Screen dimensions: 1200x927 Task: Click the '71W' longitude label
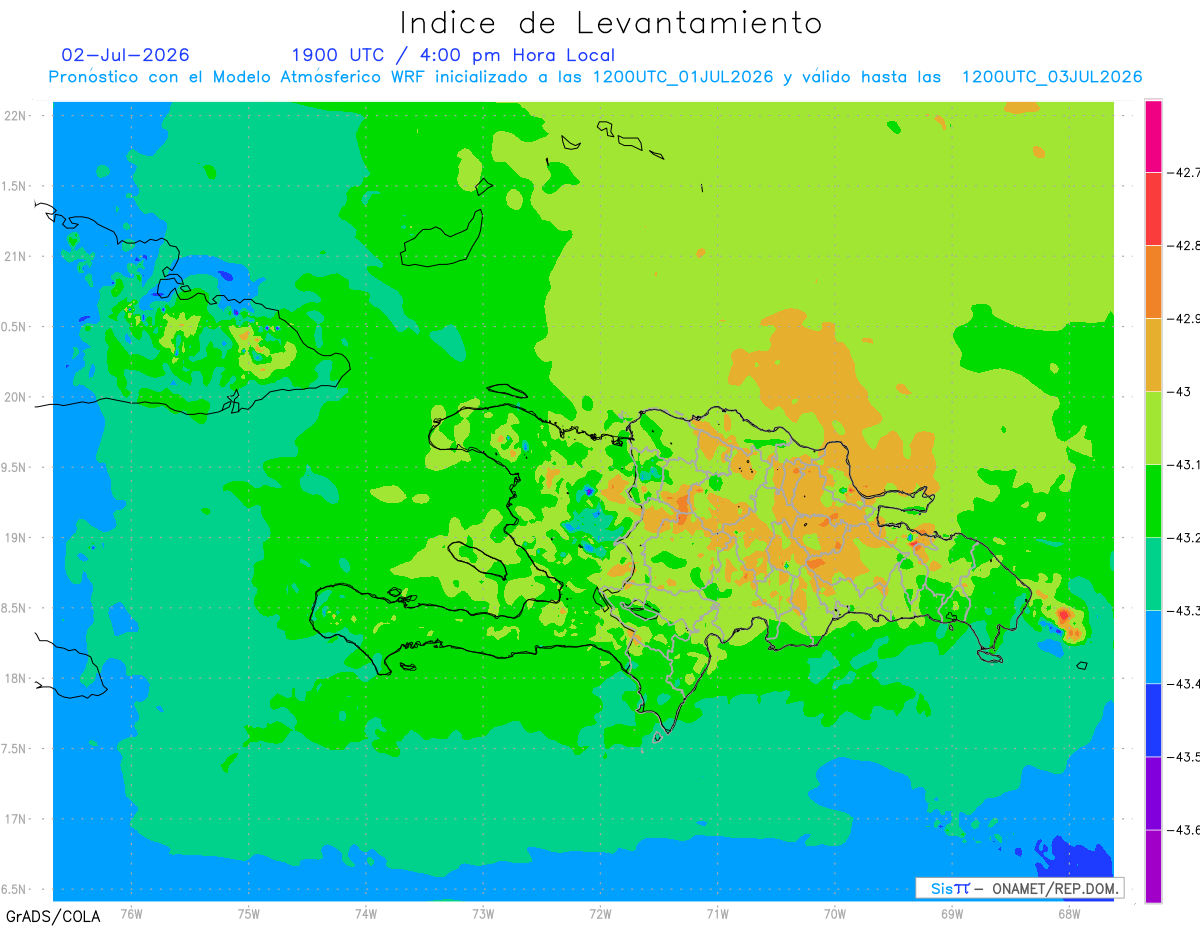(717, 913)
